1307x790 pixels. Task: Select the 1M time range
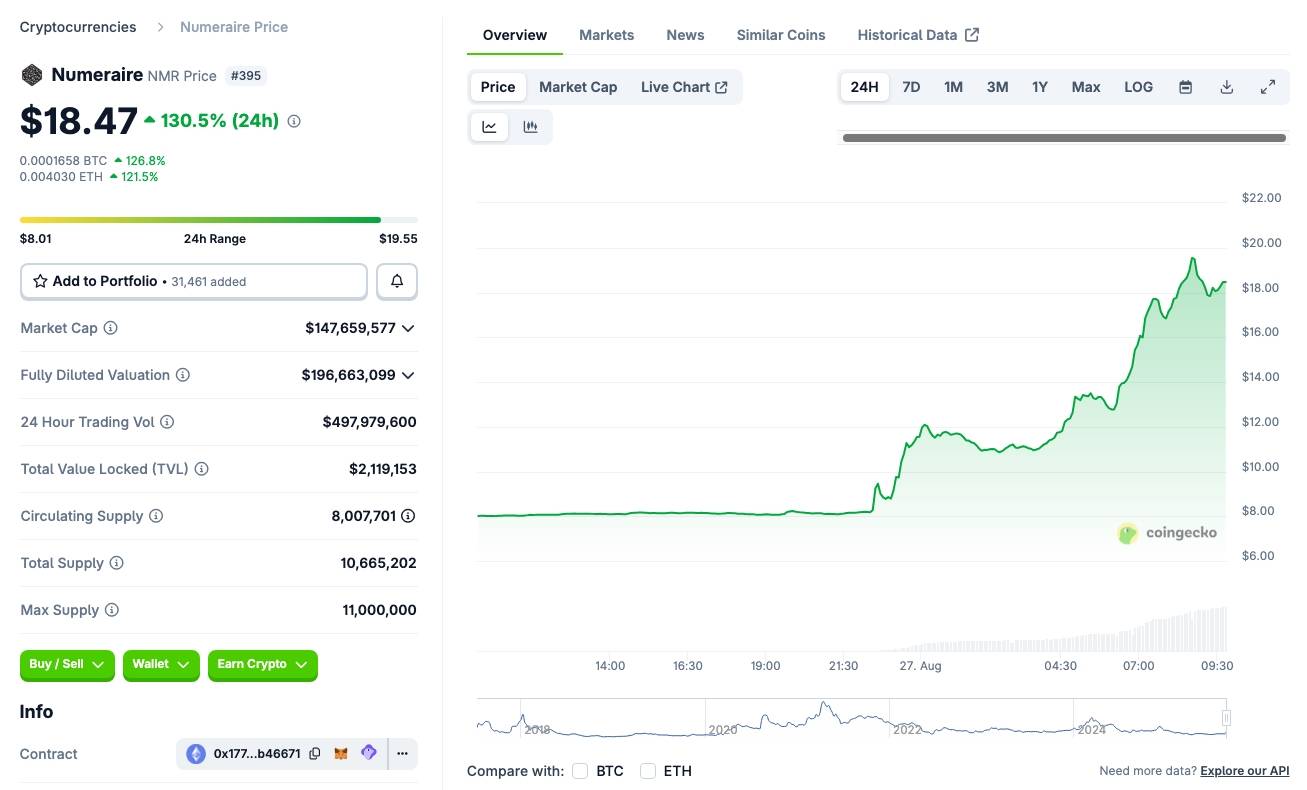(x=953, y=87)
